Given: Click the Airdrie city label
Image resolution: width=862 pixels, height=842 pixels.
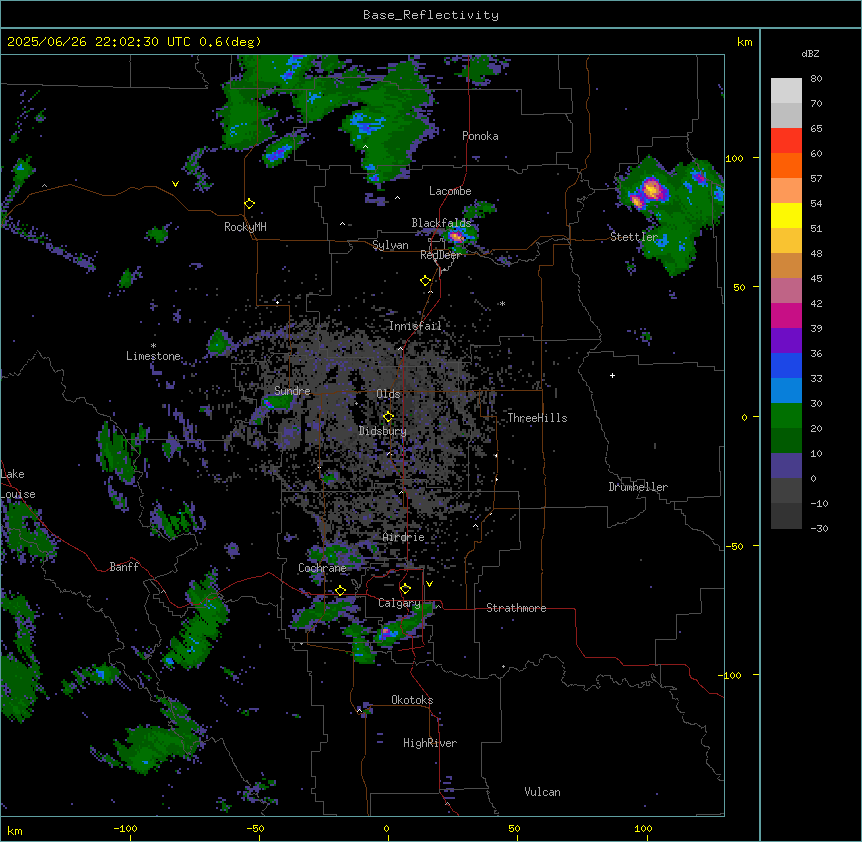Looking at the screenshot, I should pos(404,537).
